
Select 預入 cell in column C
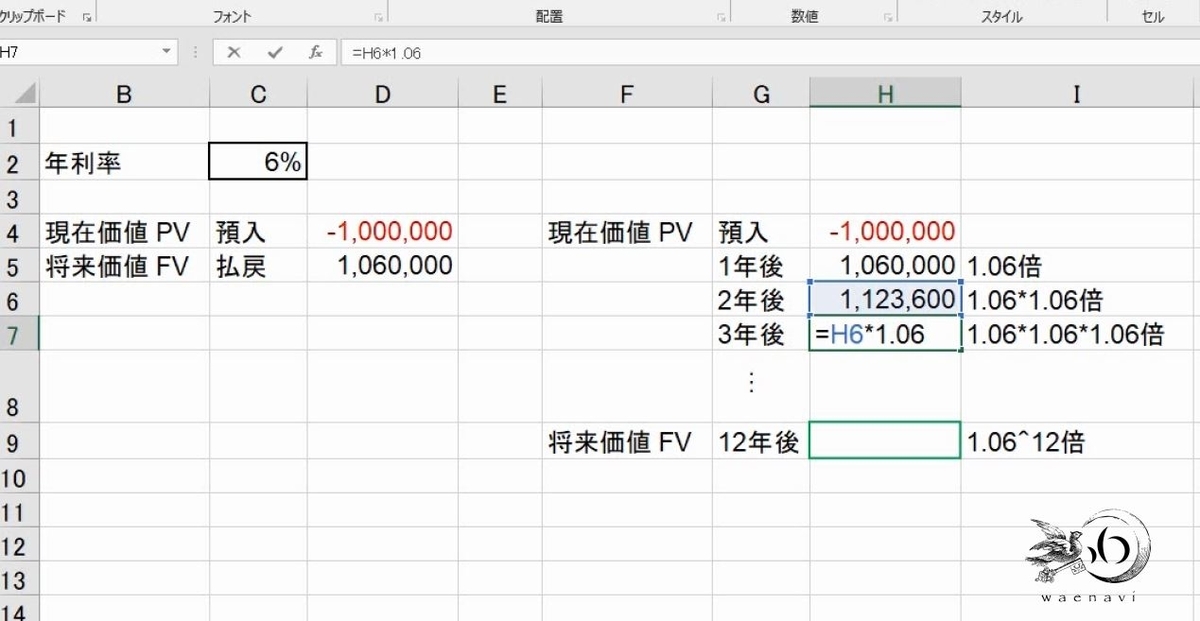258,232
